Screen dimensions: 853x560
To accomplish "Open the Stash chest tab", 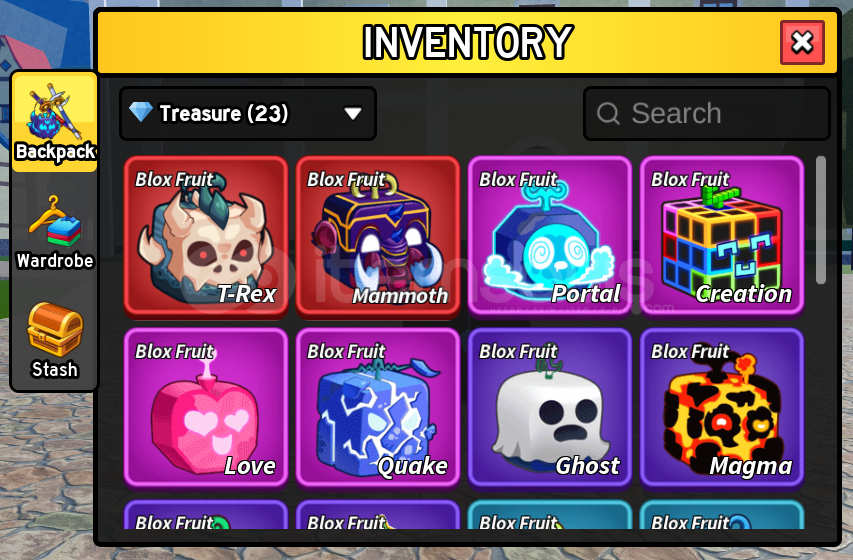I will (54, 341).
